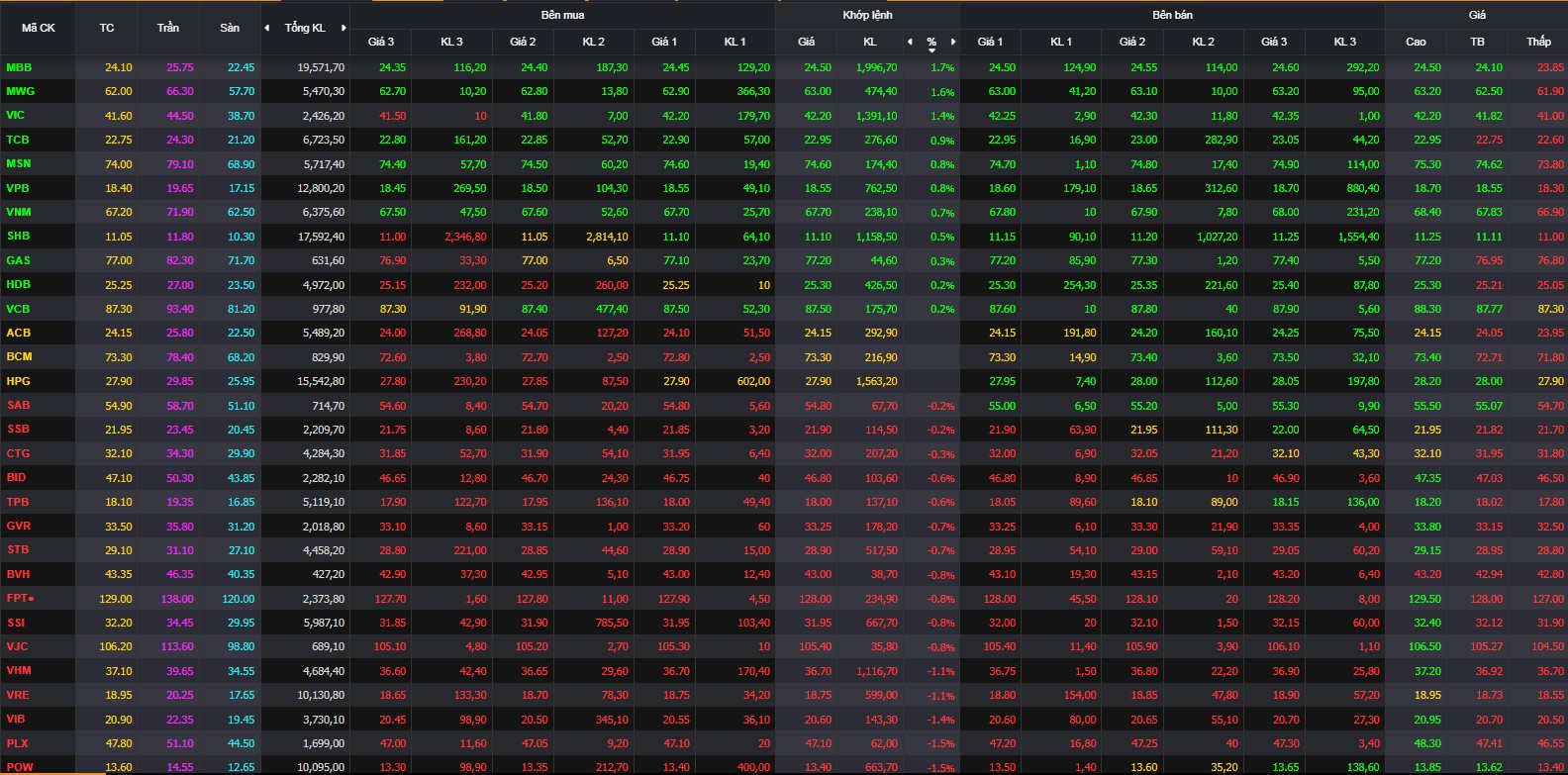Open the SSI stock symbol
The width and height of the screenshot is (1568, 775).
(15, 623)
